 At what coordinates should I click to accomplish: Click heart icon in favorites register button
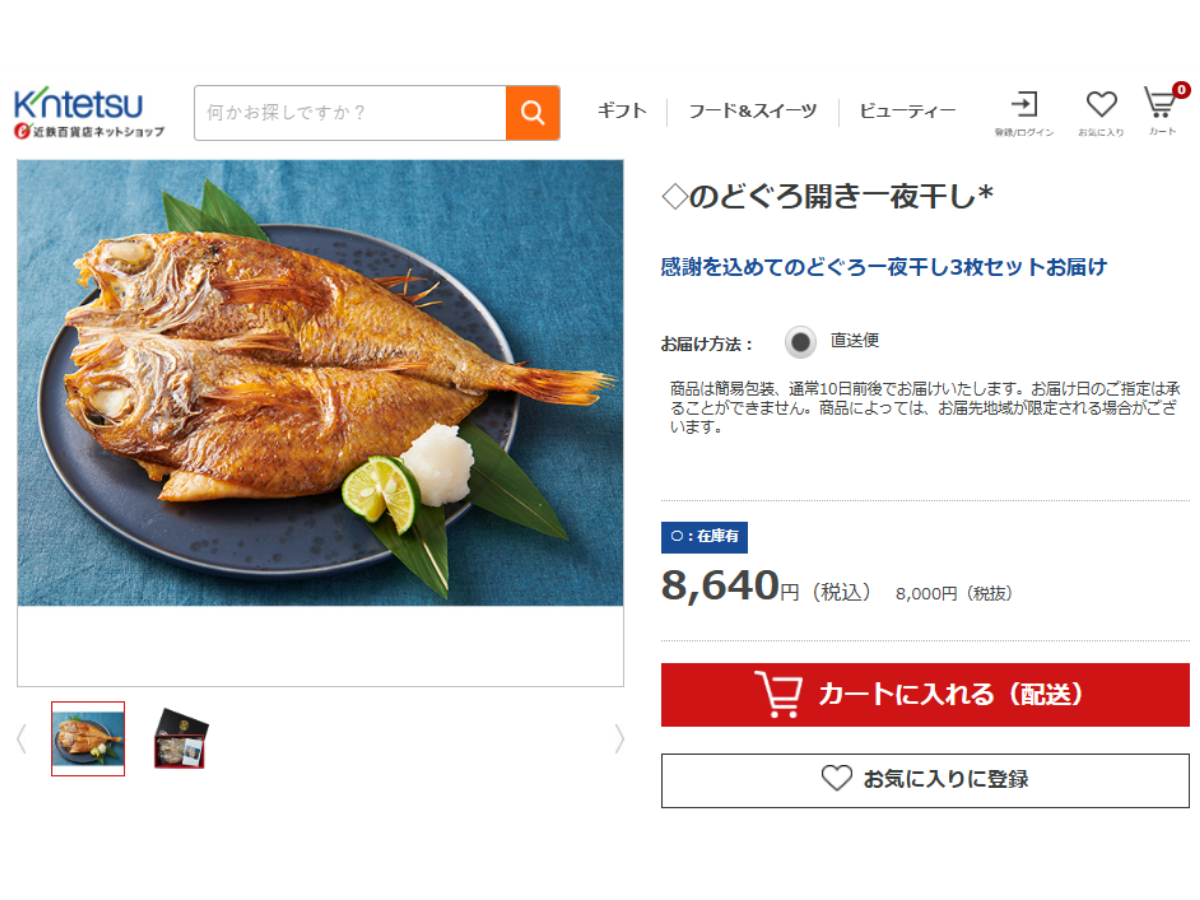coord(836,779)
